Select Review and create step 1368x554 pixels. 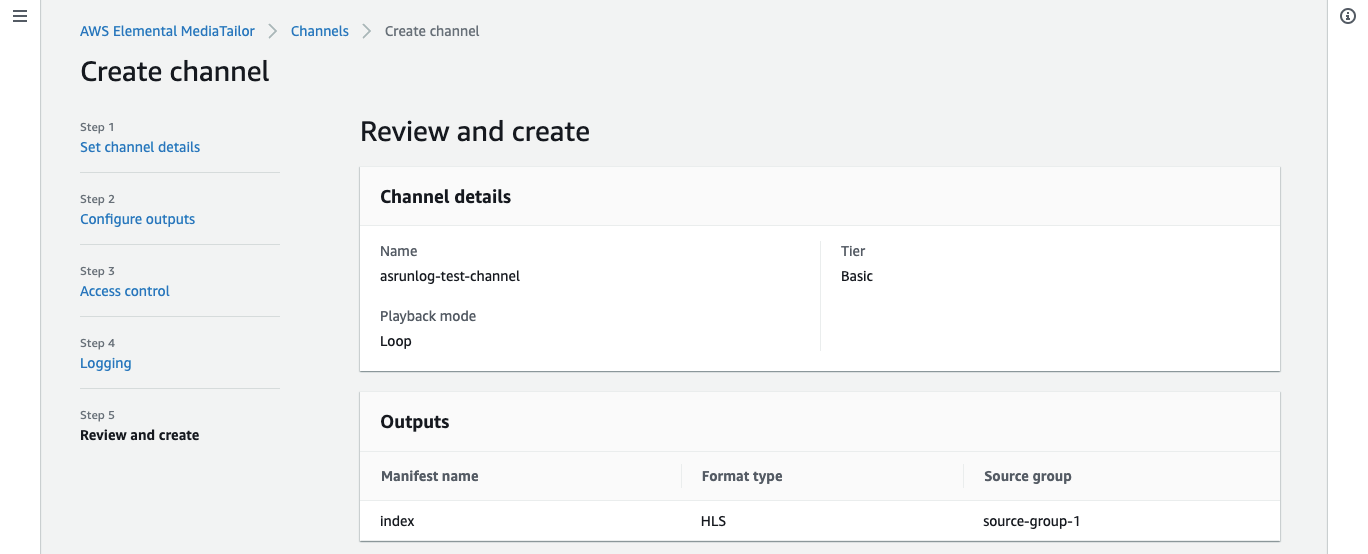click(x=140, y=435)
